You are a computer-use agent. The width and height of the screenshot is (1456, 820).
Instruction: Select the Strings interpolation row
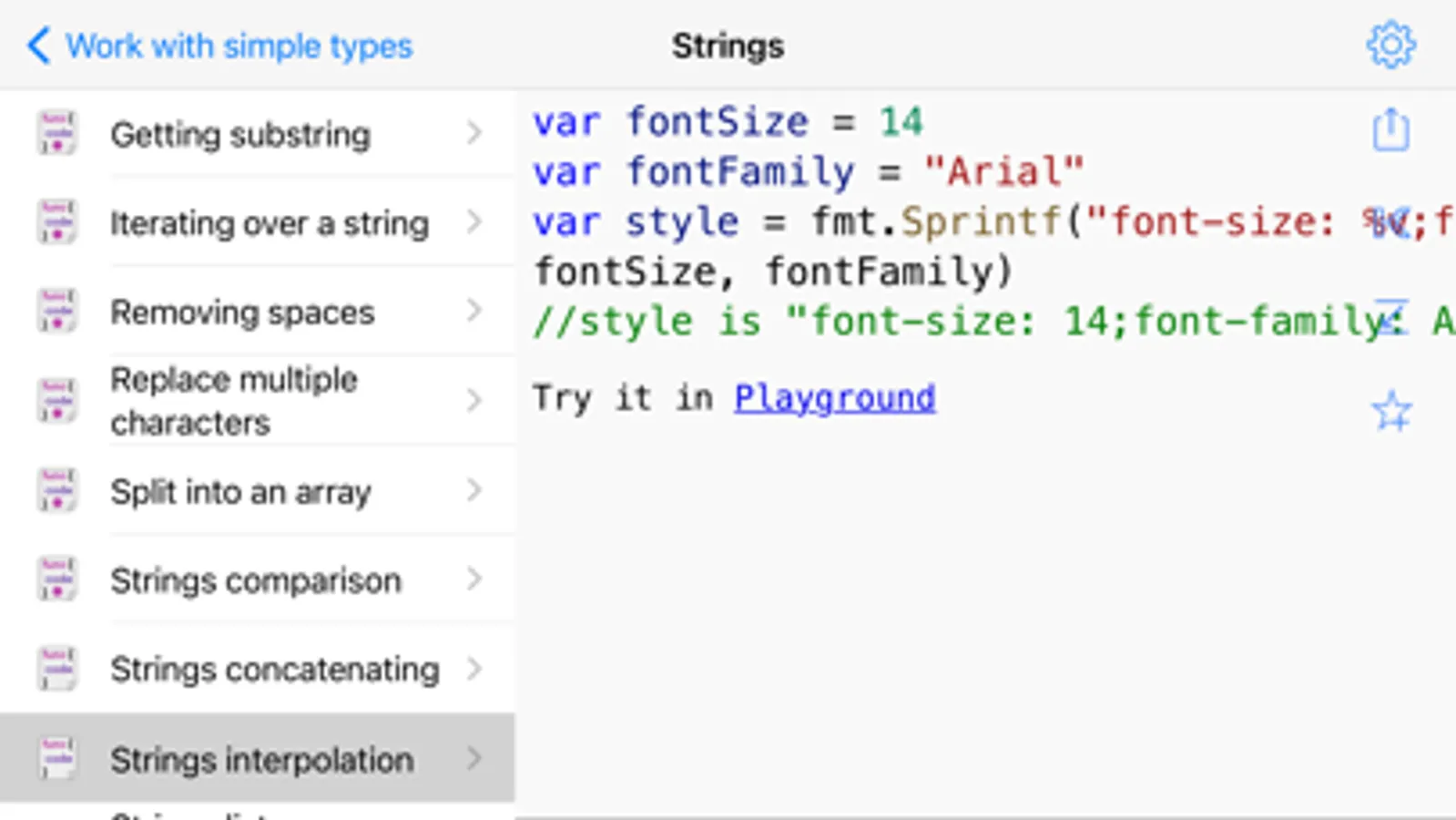[x=261, y=759]
